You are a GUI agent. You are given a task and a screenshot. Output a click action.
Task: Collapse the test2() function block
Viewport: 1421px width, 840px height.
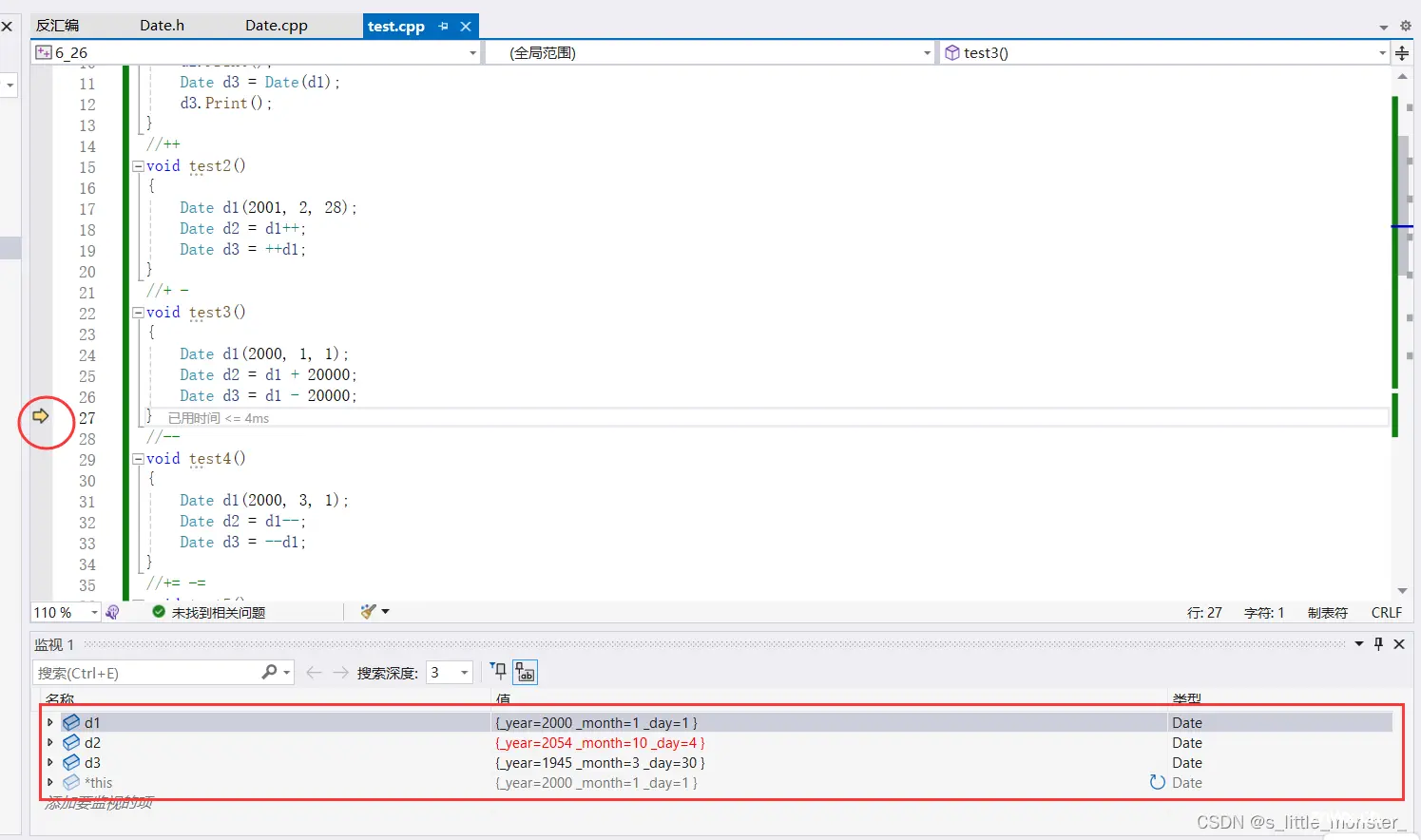coord(138,165)
